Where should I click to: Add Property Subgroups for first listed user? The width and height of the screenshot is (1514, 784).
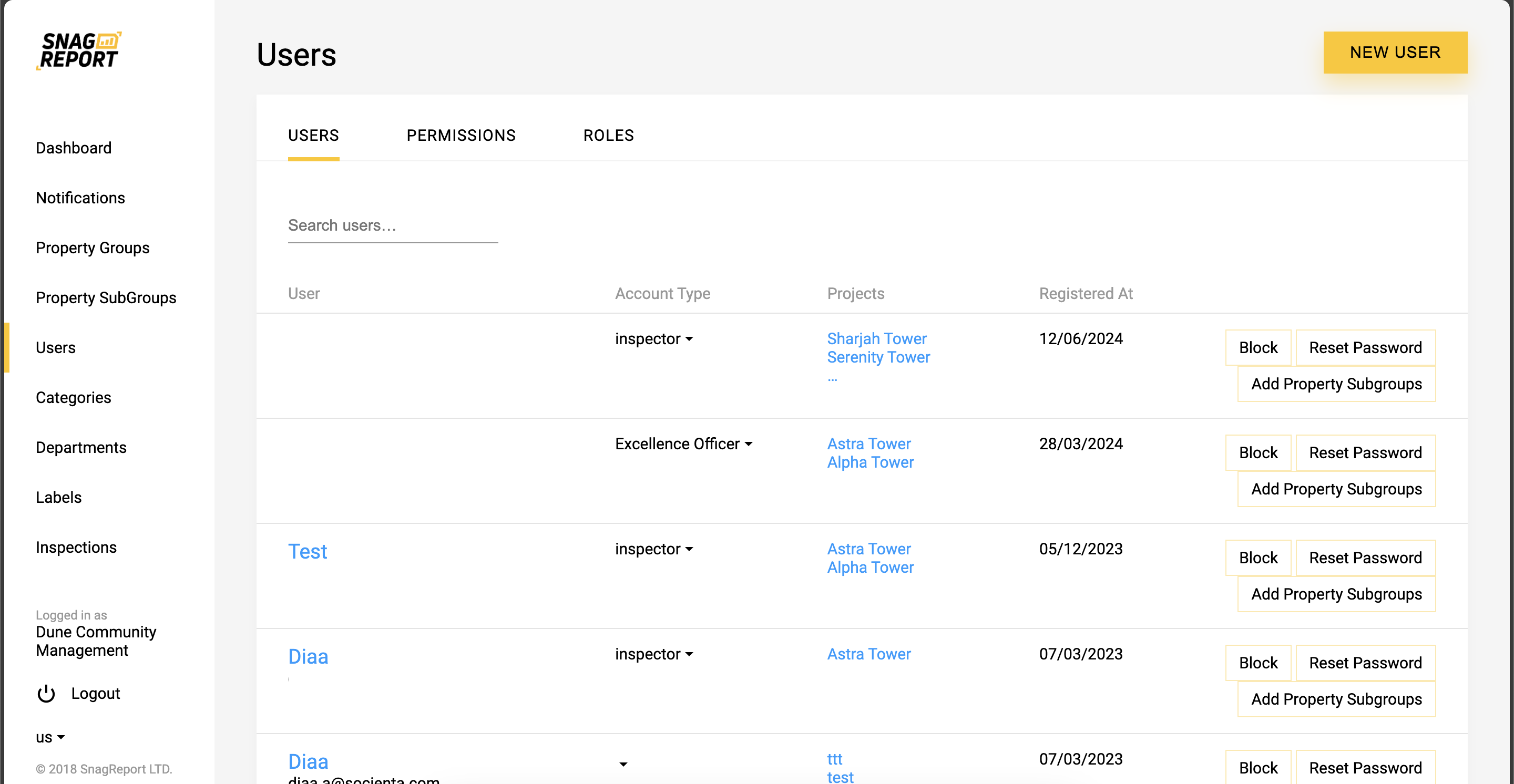pos(1336,384)
